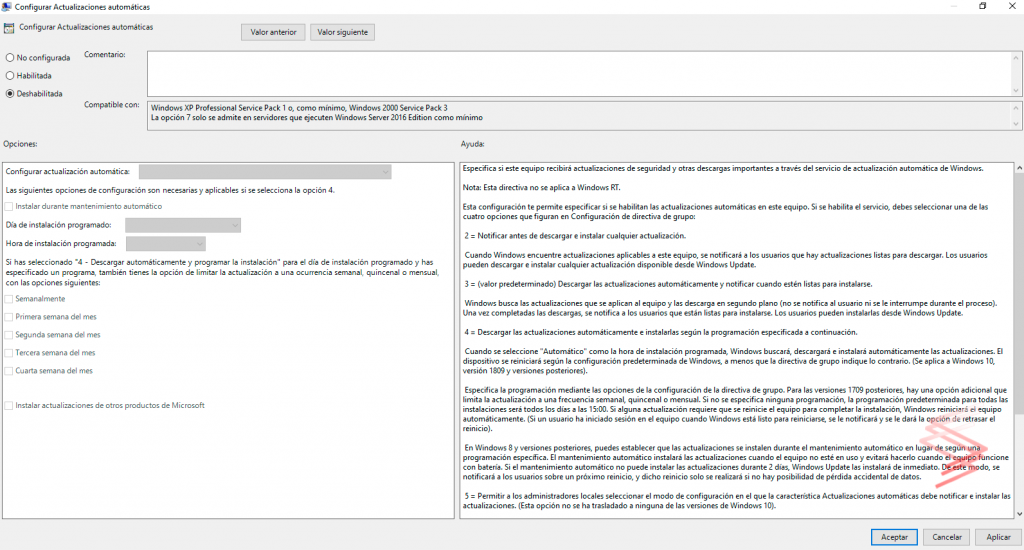This screenshot has height=550, width=1024.
Task: Select the Habilitada radio button
Action: [10, 76]
